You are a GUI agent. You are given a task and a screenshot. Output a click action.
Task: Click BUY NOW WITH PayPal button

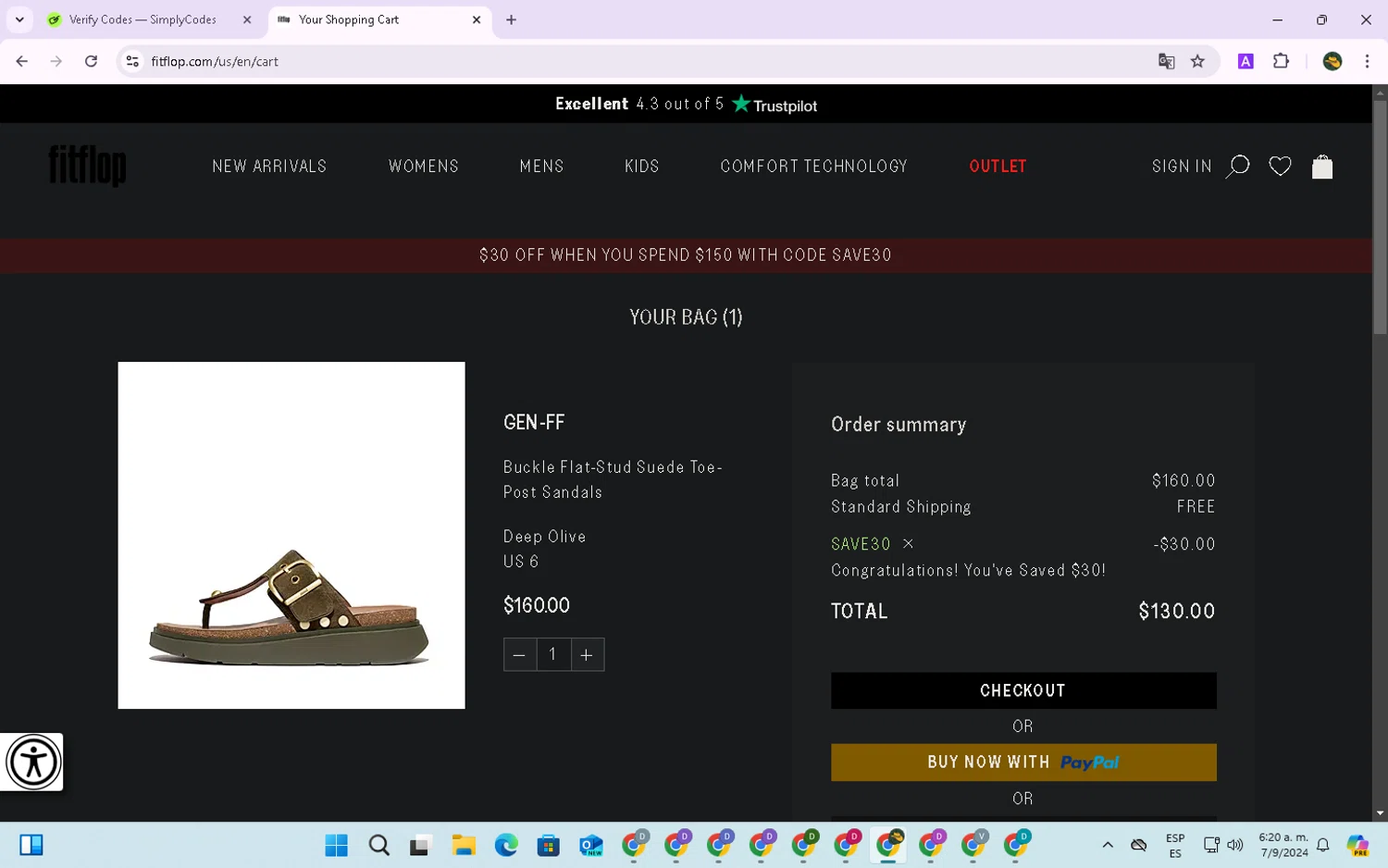click(x=1023, y=763)
